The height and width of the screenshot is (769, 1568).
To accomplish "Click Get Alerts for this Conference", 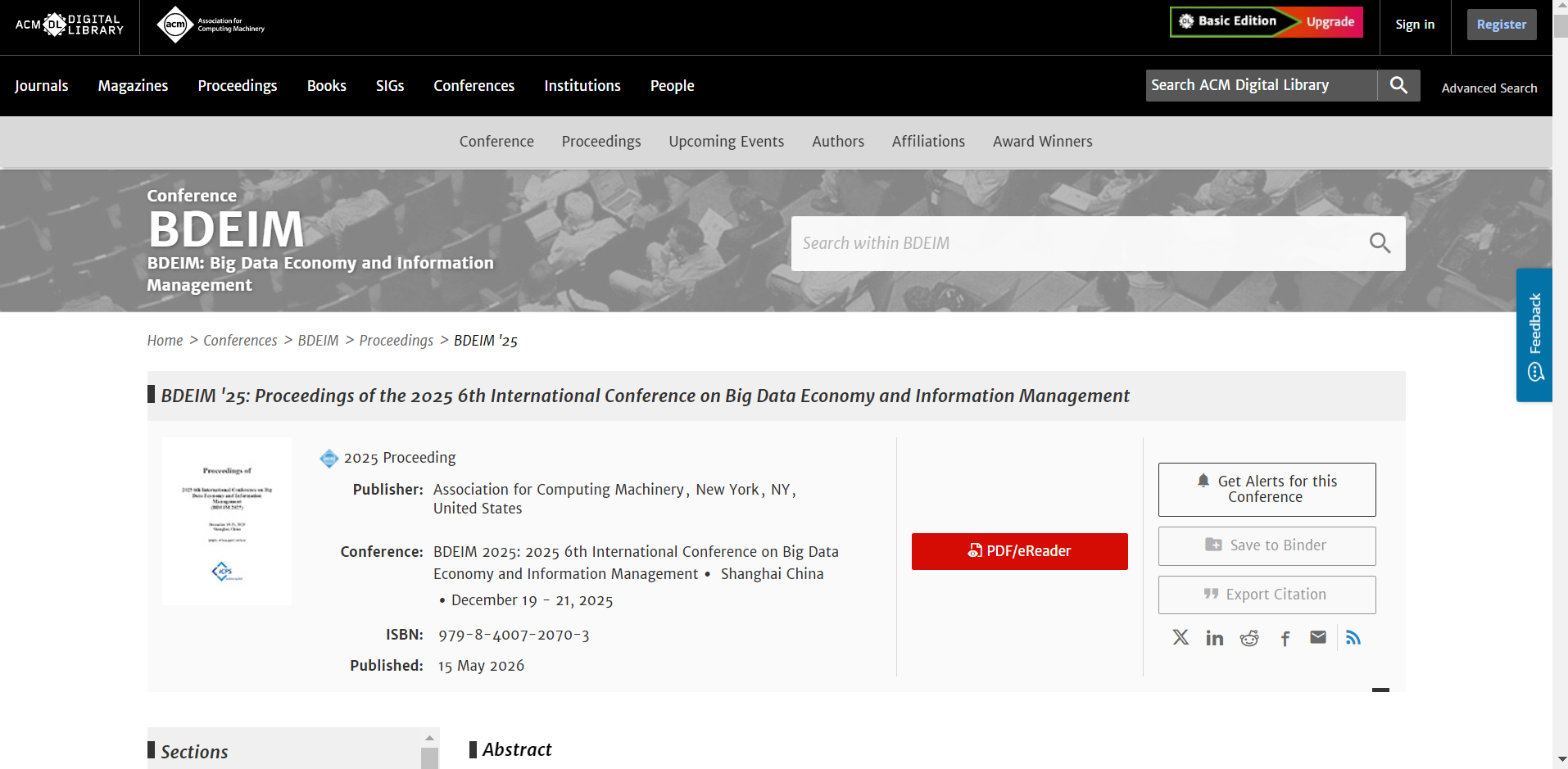I will tap(1267, 490).
